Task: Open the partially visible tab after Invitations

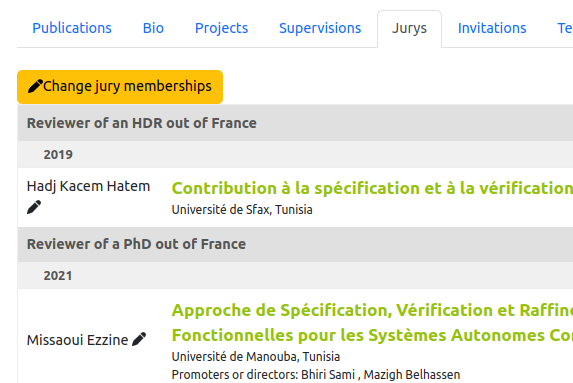Action: [x=565, y=28]
